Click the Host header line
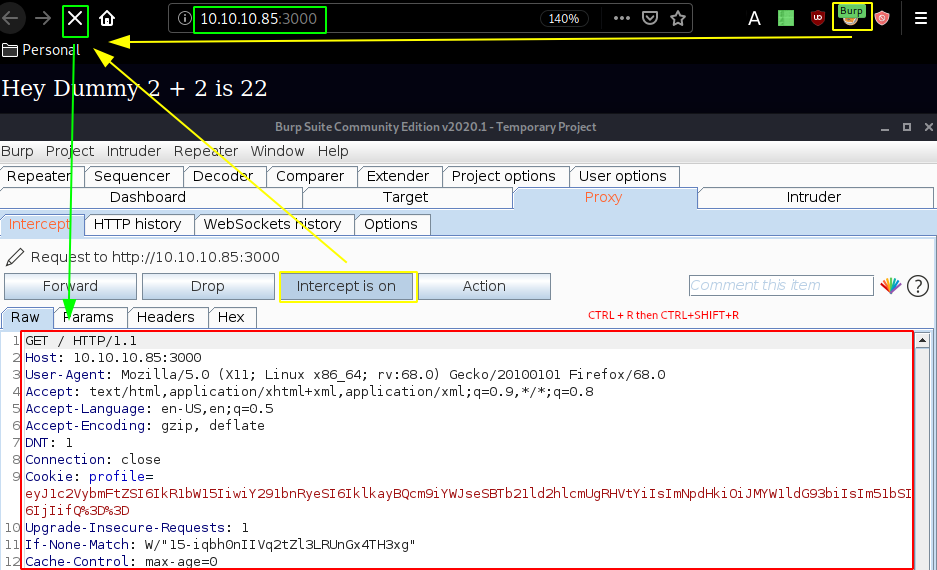This screenshot has width=937, height=570. (113, 358)
